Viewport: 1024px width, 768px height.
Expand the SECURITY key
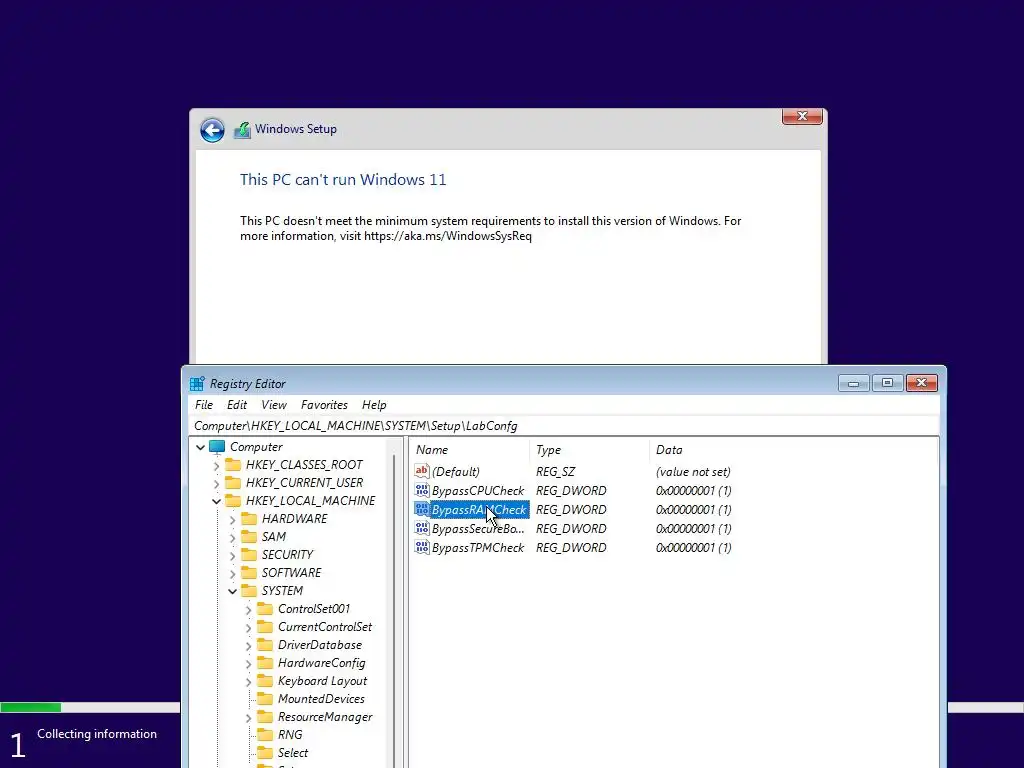click(232, 556)
